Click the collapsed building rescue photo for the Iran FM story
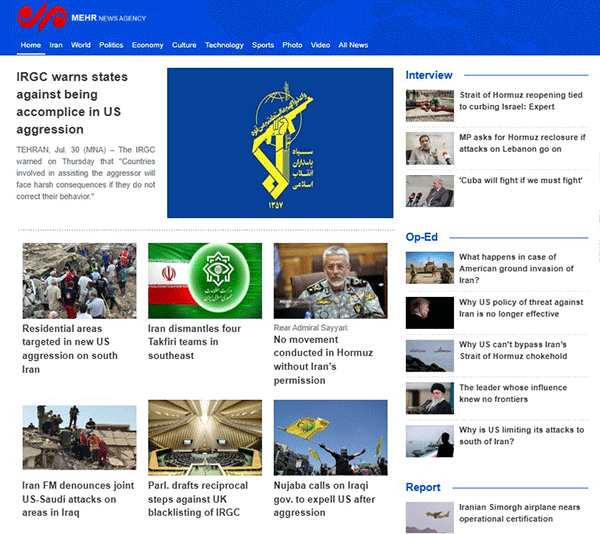Screen dimensions: 600x534 (x=79, y=438)
